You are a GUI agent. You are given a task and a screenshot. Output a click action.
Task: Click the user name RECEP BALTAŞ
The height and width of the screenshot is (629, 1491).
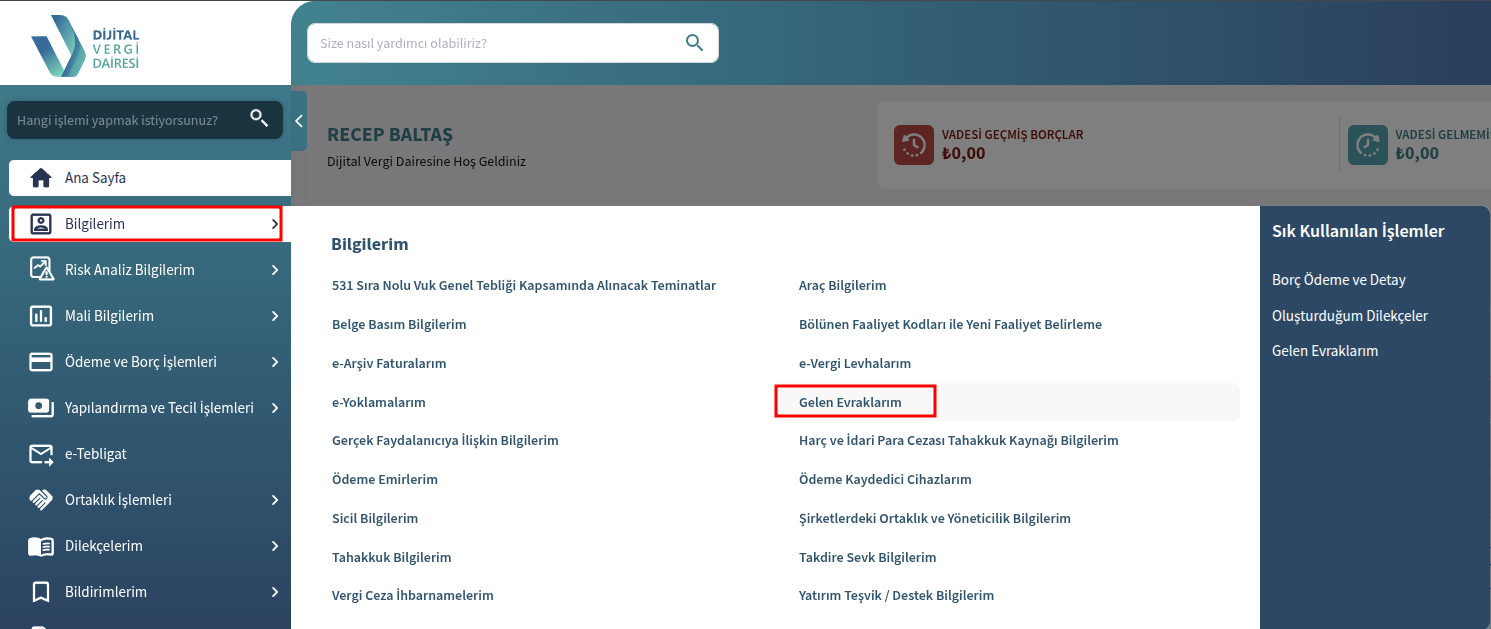(x=390, y=135)
